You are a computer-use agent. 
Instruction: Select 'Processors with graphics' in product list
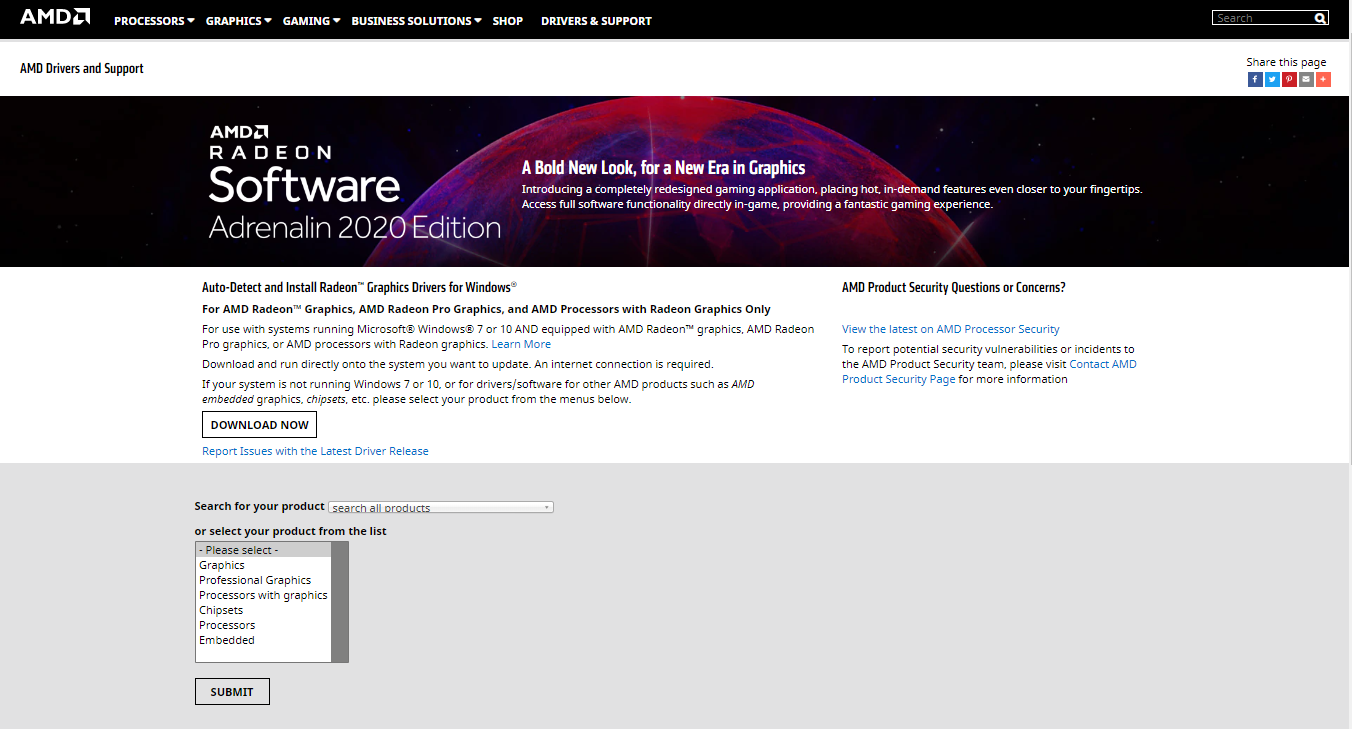(263, 595)
